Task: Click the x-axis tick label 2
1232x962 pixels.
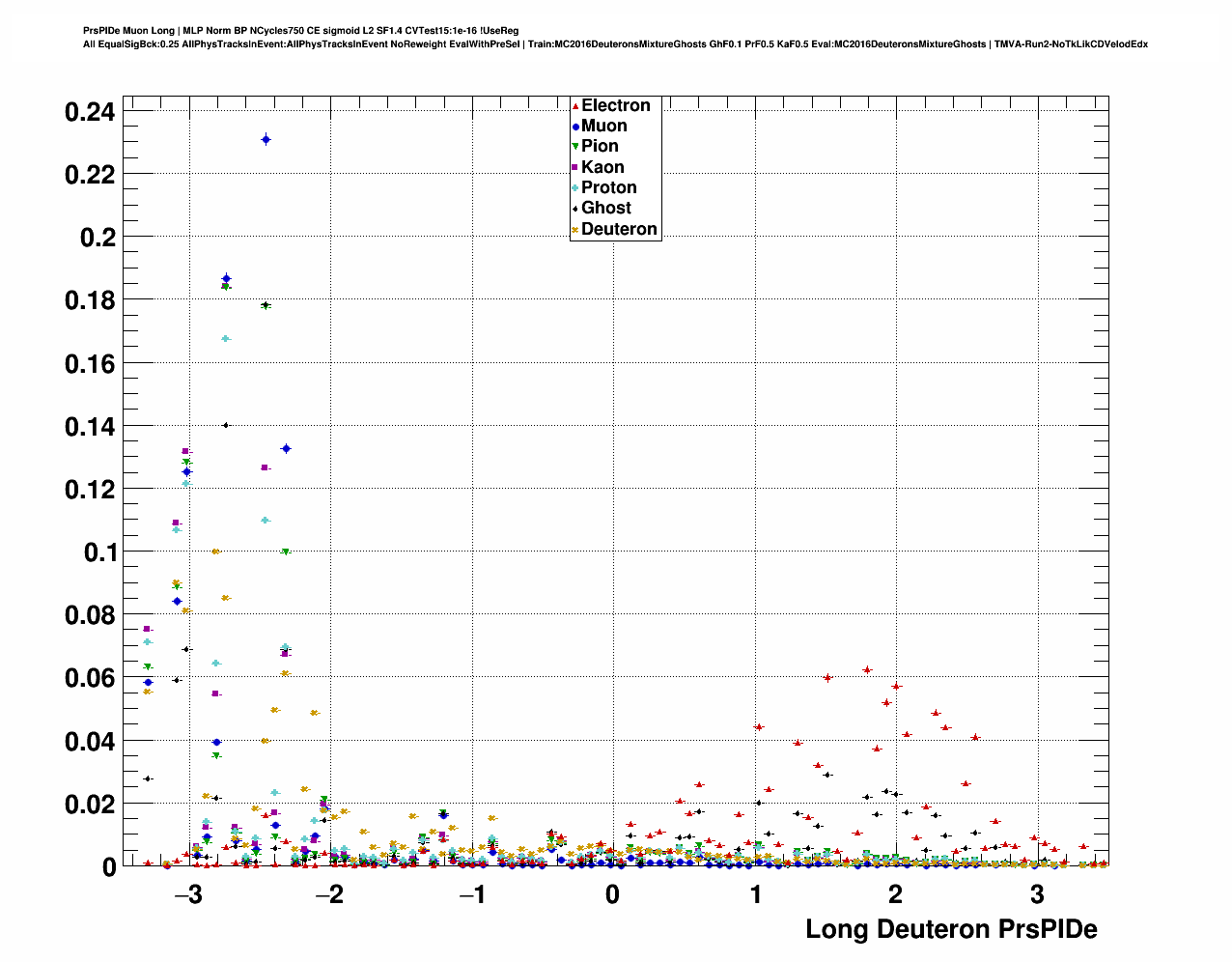Action: pyautogui.click(x=896, y=894)
